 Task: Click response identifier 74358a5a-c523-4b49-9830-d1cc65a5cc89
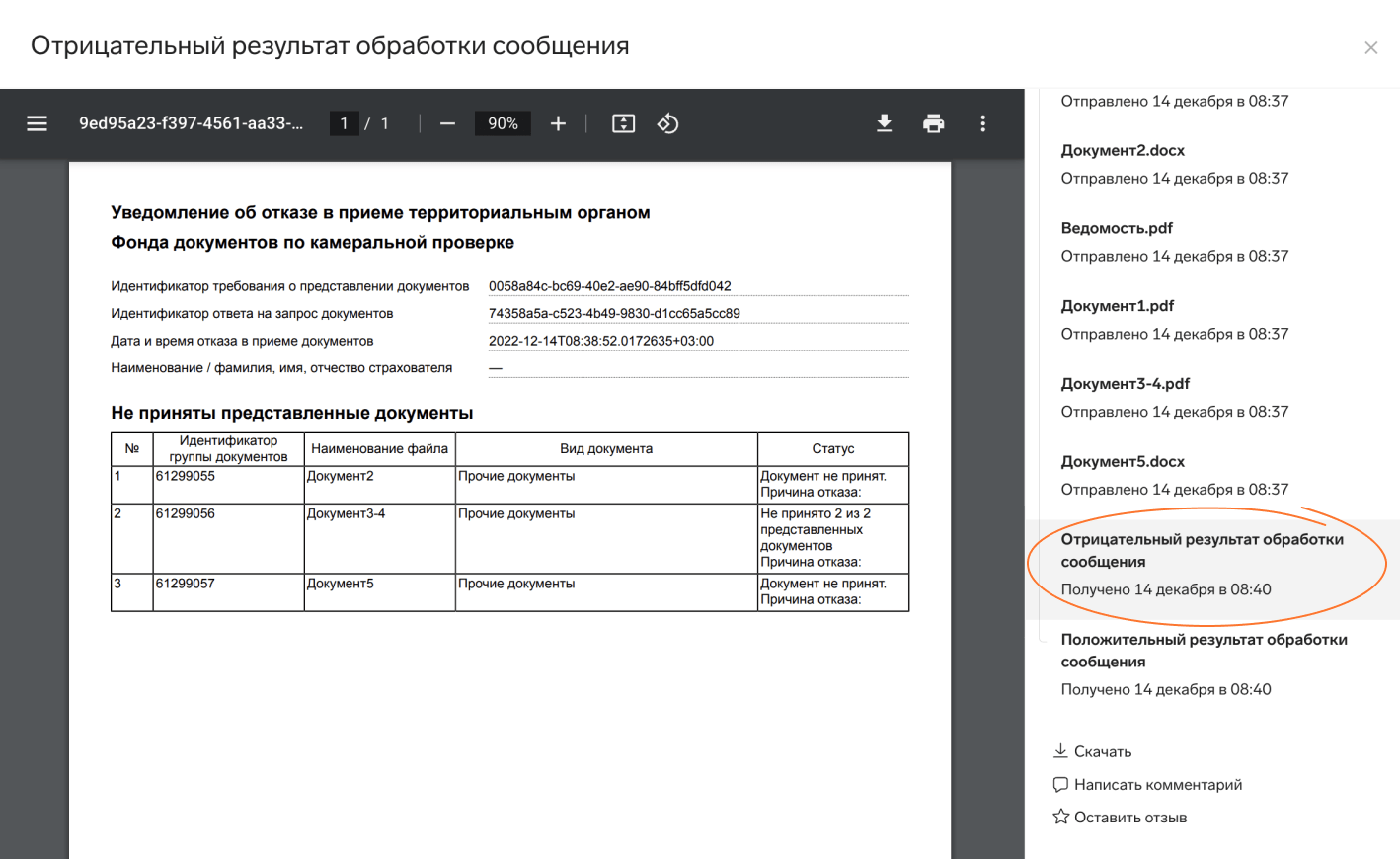614,313
